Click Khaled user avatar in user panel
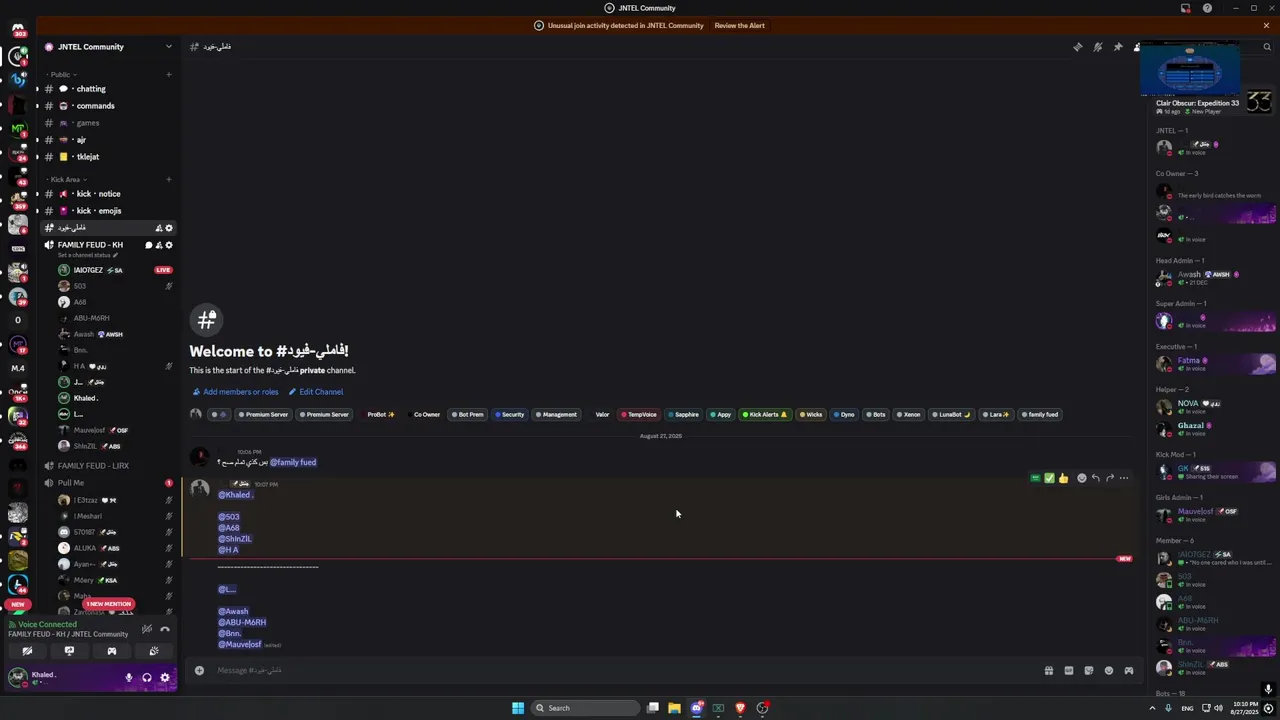Image resolution: width=1280 pixels, height=720 pixels. point(17,678)
